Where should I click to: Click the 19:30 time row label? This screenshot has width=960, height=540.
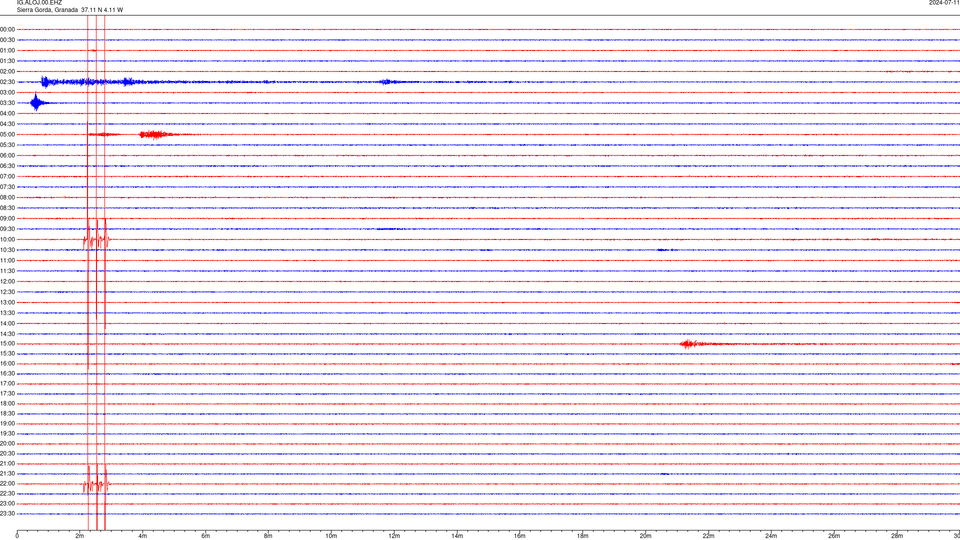7,433
